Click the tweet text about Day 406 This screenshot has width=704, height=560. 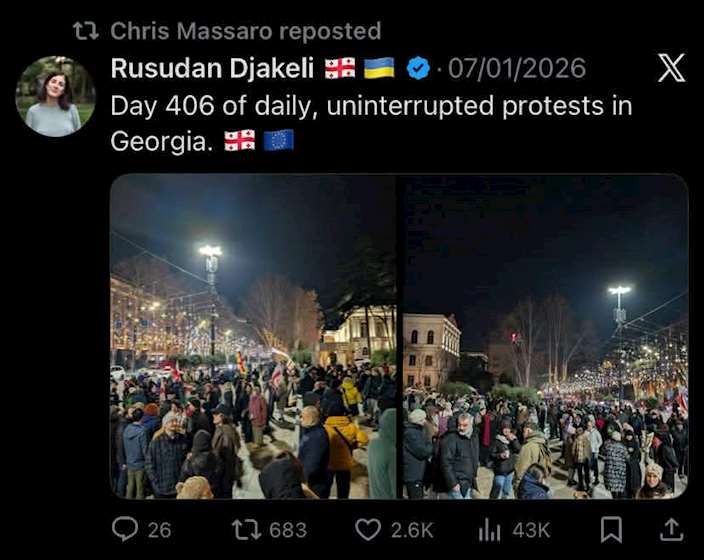click(371, 123)
